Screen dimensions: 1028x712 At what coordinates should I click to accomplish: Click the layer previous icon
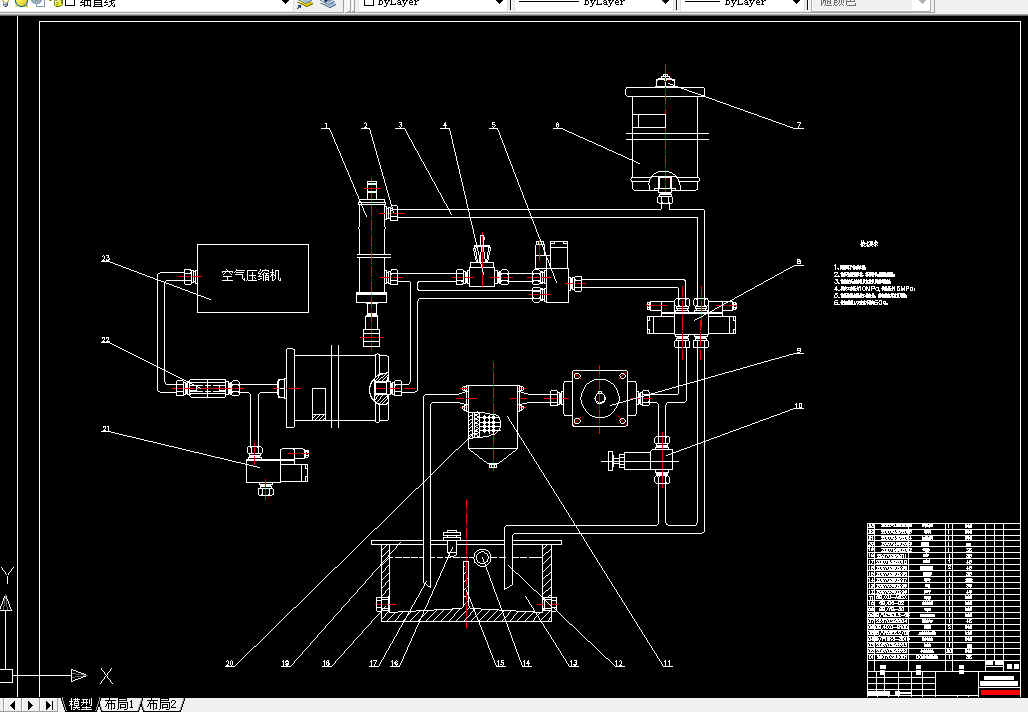[x=328, y=3]
